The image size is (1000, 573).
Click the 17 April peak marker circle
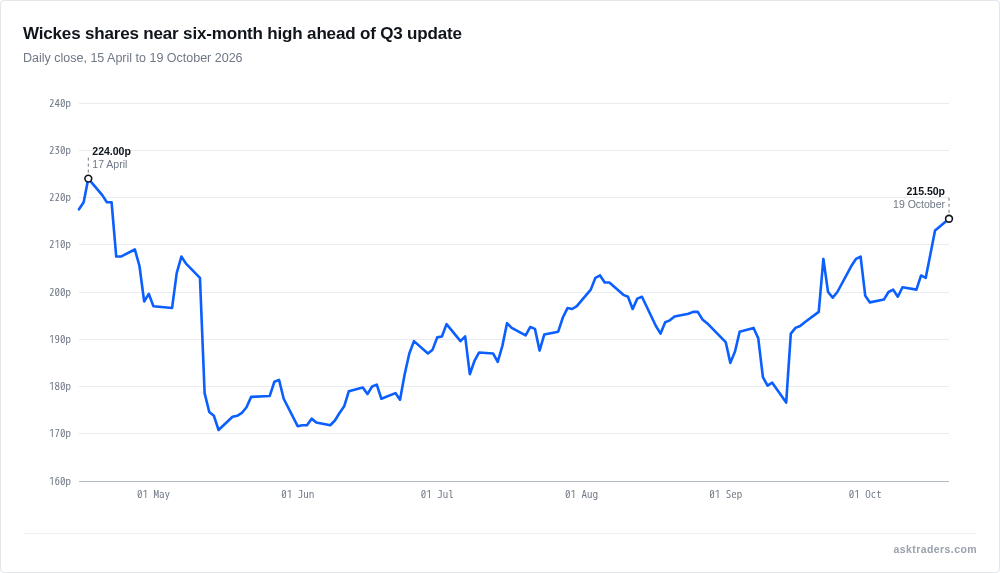(89, 179)
